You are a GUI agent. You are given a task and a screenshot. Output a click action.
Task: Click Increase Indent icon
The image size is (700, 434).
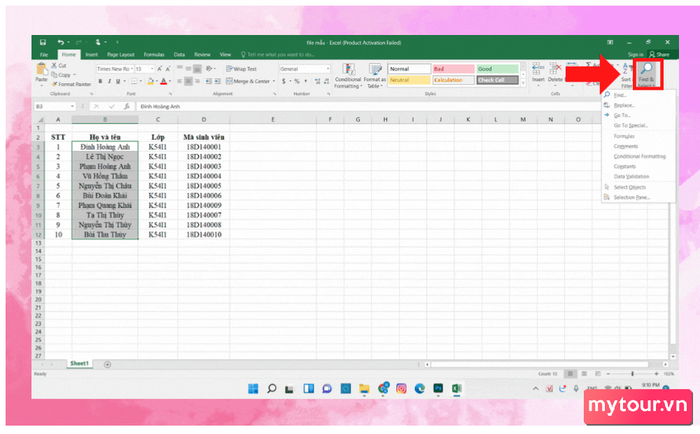[217, 81]
